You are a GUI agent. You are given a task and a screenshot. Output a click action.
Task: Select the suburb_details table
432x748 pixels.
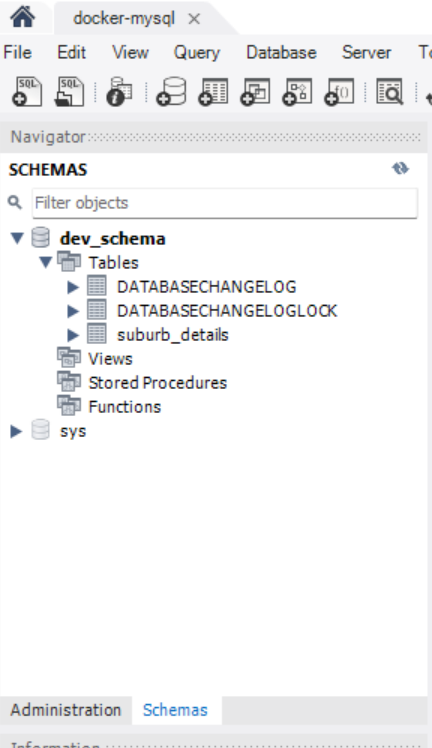point(173,335)
